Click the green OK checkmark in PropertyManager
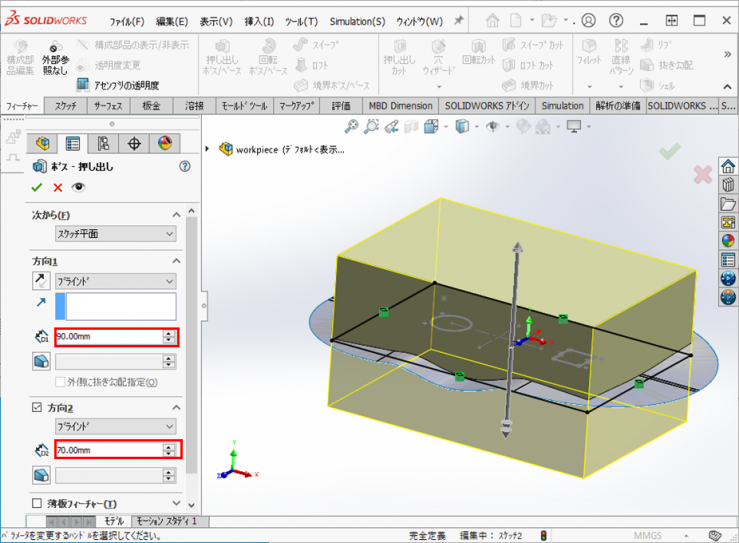 click(37, 187)
